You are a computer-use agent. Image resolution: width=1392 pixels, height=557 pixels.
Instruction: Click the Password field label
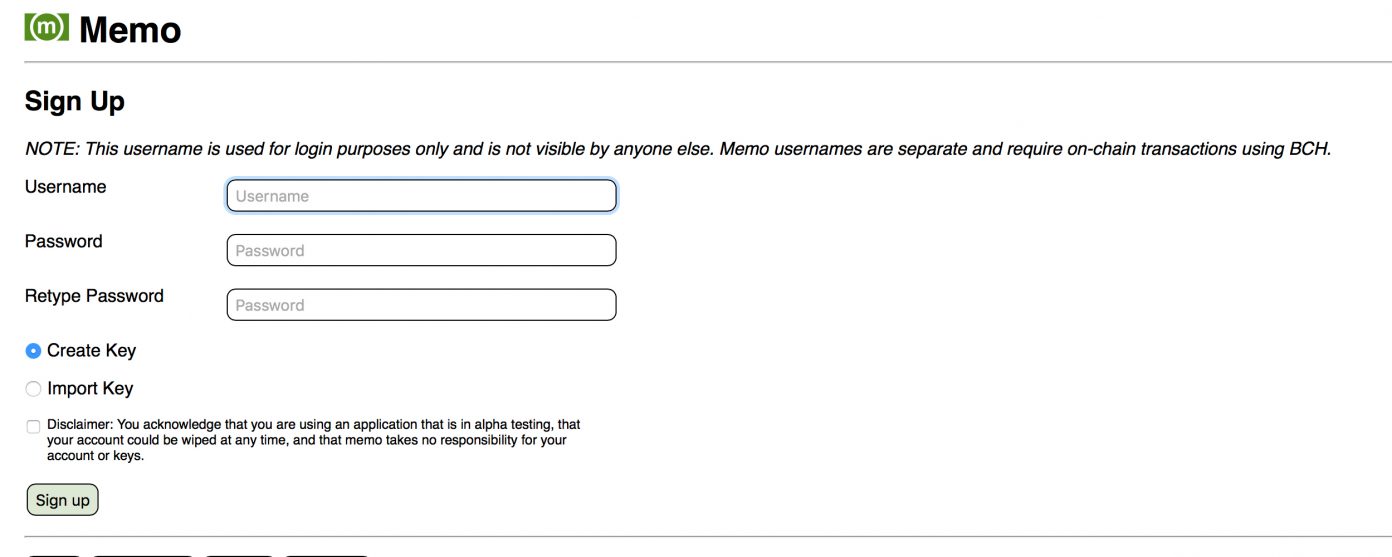63,241
